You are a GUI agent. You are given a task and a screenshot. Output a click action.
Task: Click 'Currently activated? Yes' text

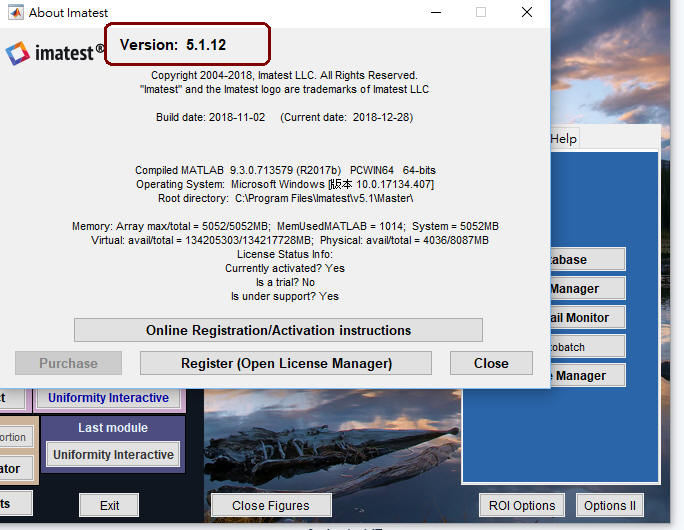coord(285,268)
